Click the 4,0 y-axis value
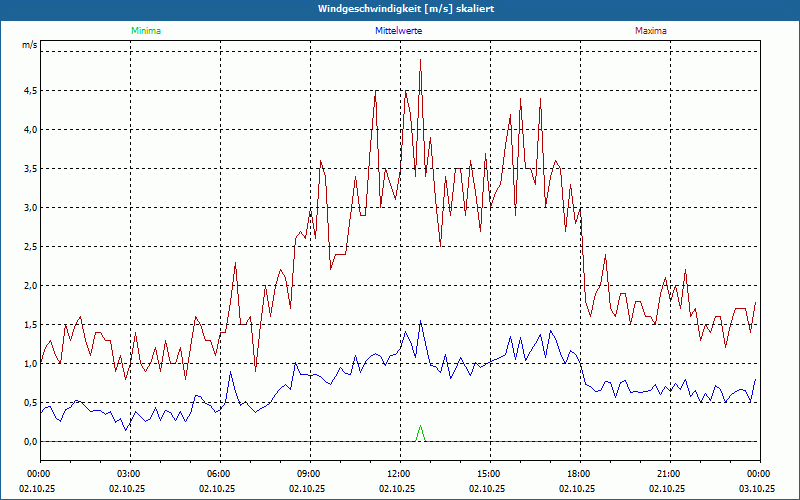This screenshot has height=500, width=800. point(31,130)
